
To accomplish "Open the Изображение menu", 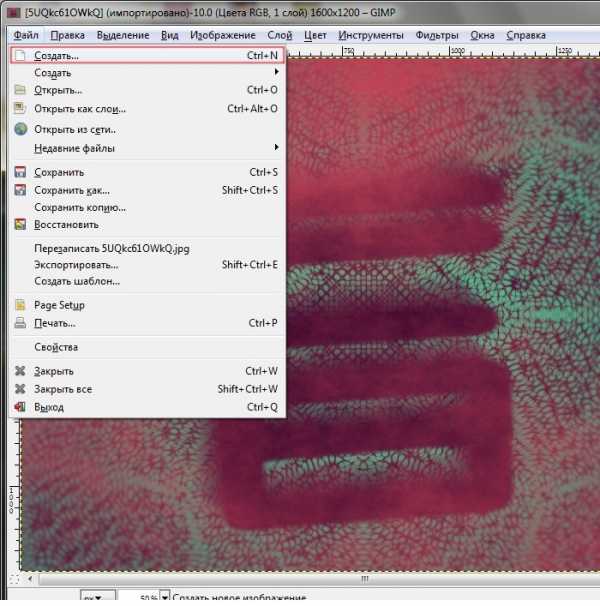I will click(x=223, y=35).
